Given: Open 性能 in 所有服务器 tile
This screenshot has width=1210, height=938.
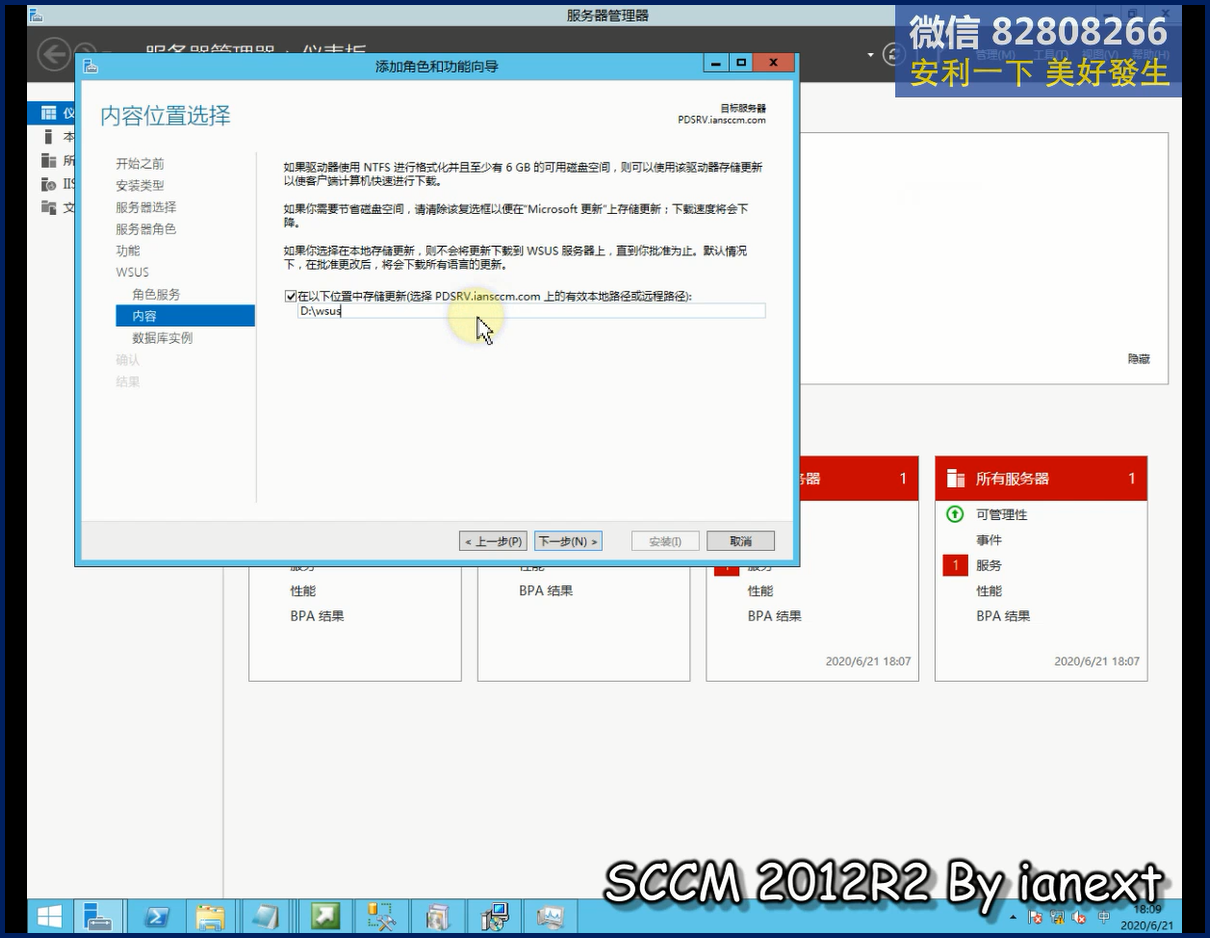Looking at the screenshot, I should [x=989, y=591].
